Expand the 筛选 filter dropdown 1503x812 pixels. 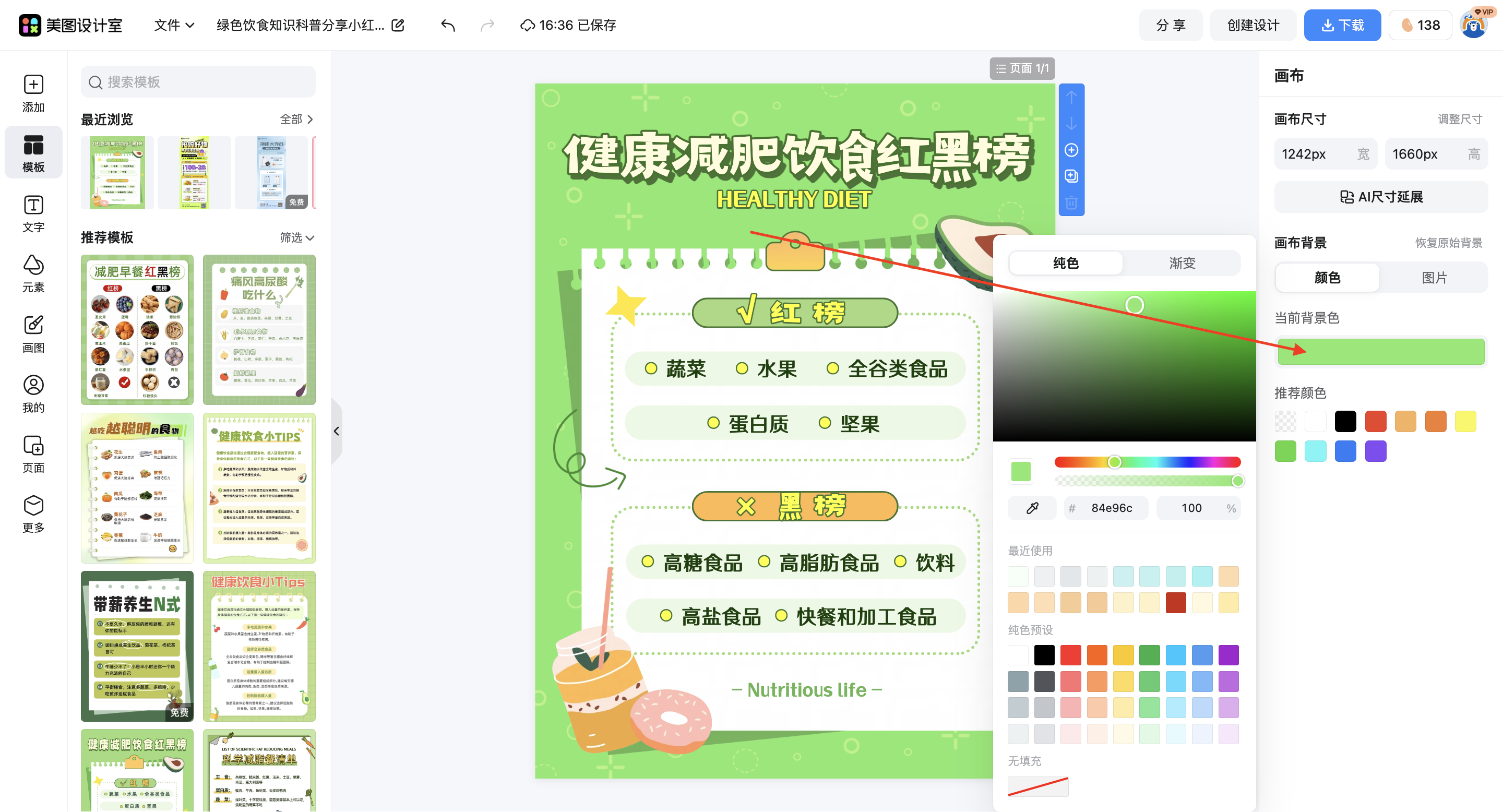tap(296, 238)
